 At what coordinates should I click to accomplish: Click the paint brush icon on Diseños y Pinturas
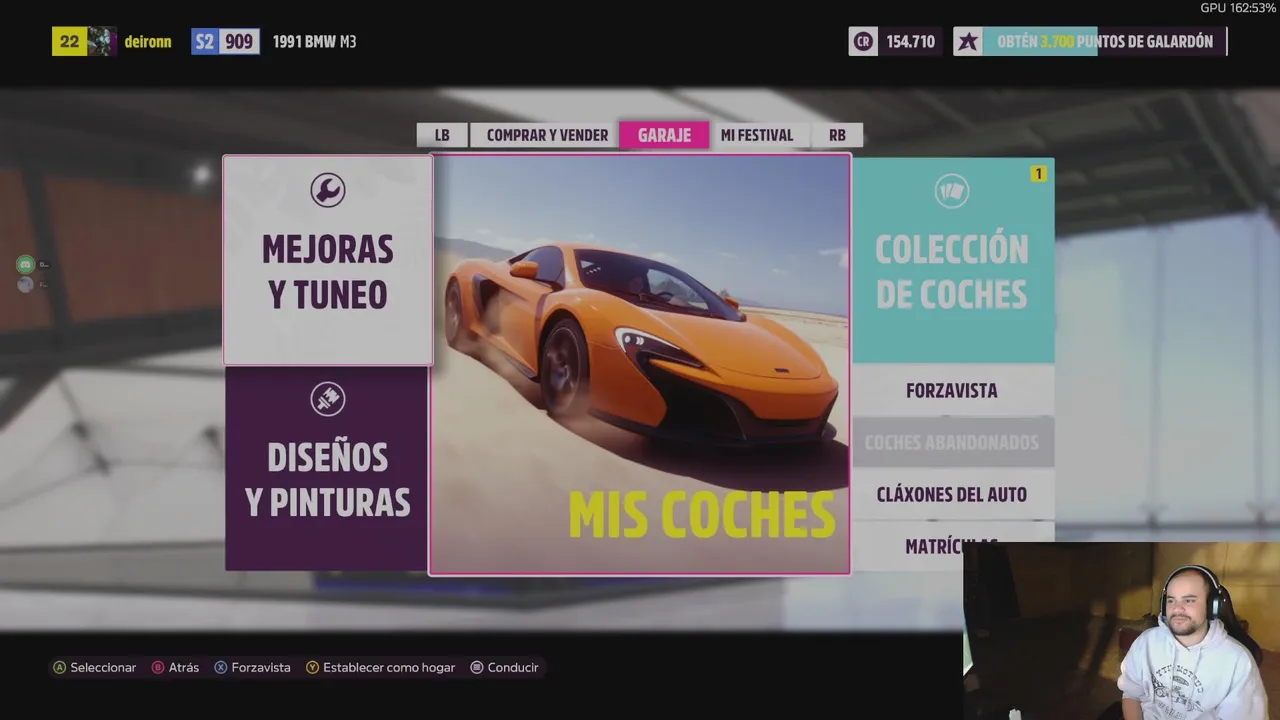click(x=327, y=399)
